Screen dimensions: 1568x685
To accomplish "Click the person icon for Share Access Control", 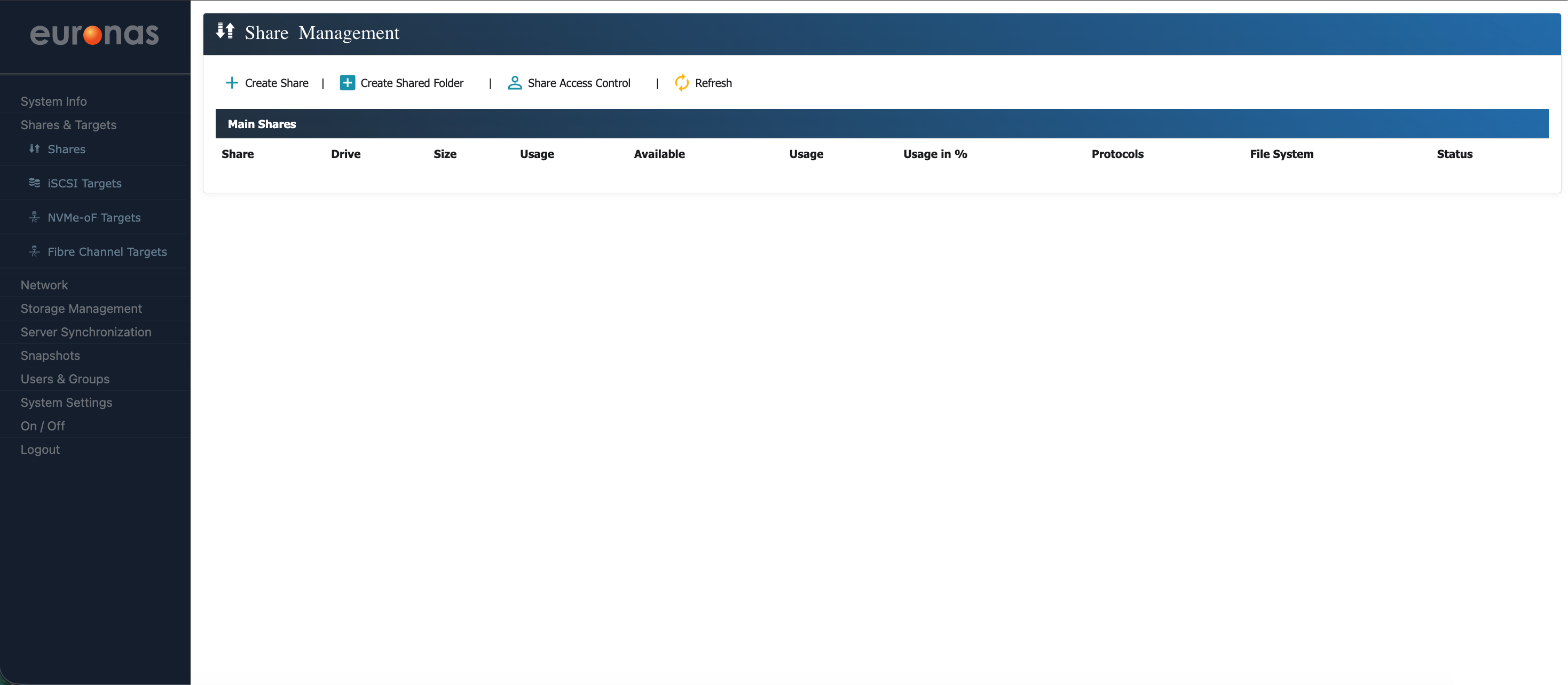I will coord(514,83).
